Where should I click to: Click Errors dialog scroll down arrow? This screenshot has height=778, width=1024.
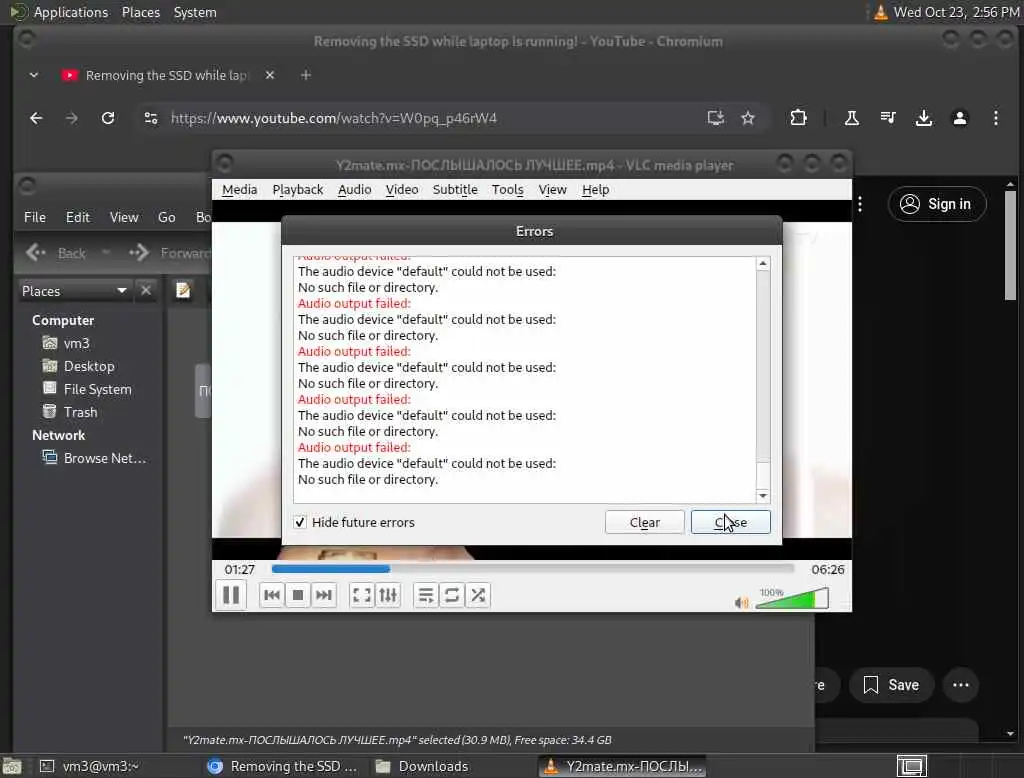[x=763, y=496]
